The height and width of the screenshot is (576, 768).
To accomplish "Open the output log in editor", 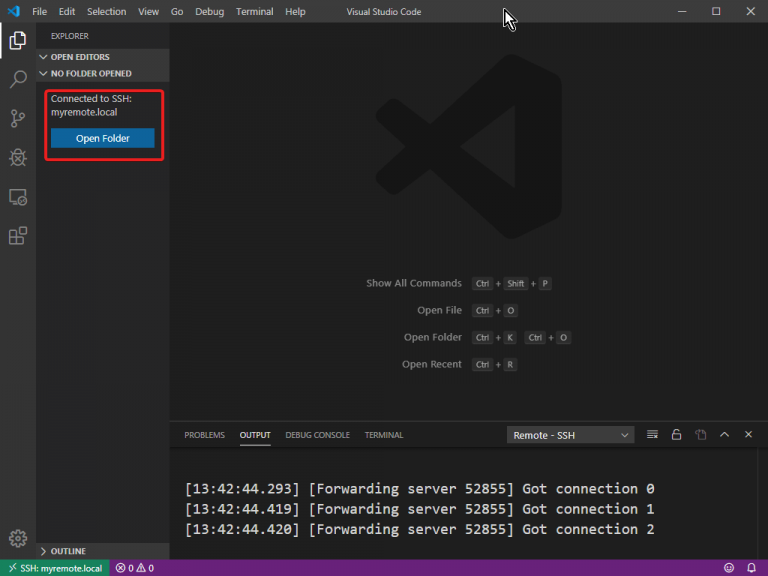I will click(700, 434).
